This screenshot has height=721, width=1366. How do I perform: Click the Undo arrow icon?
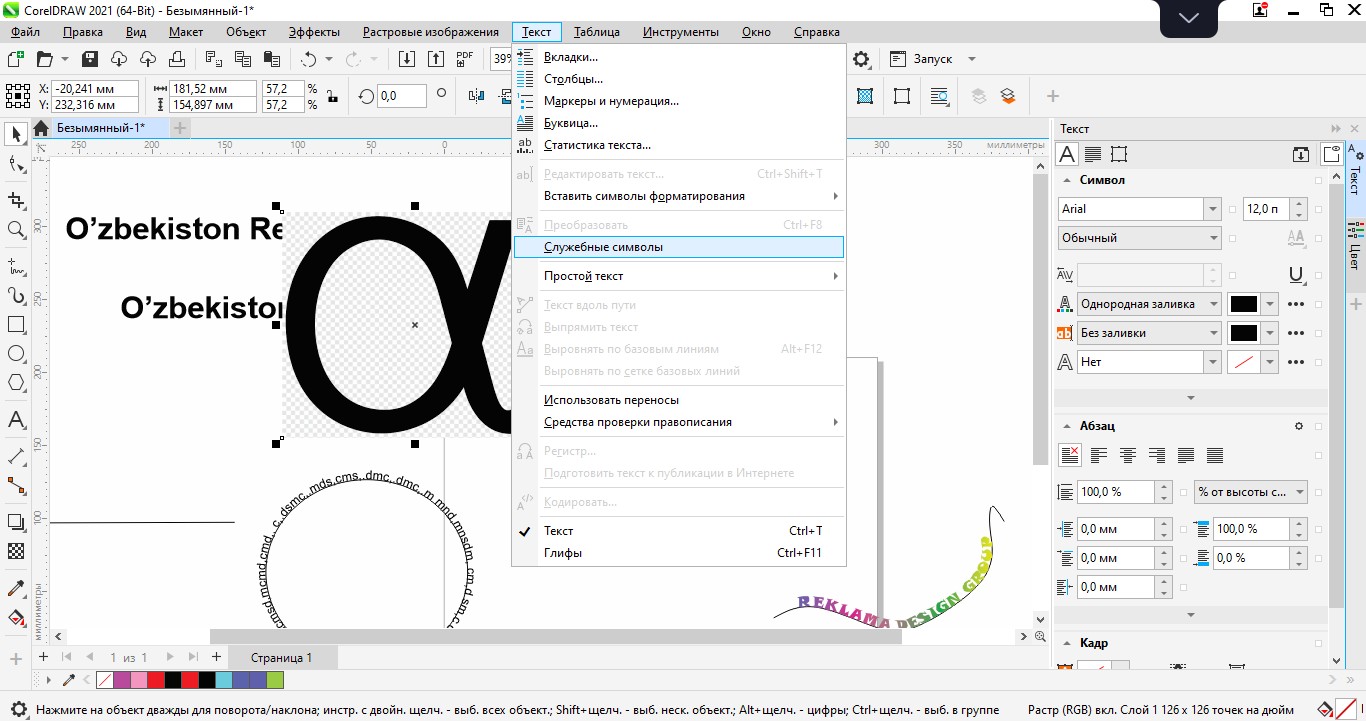308,59
